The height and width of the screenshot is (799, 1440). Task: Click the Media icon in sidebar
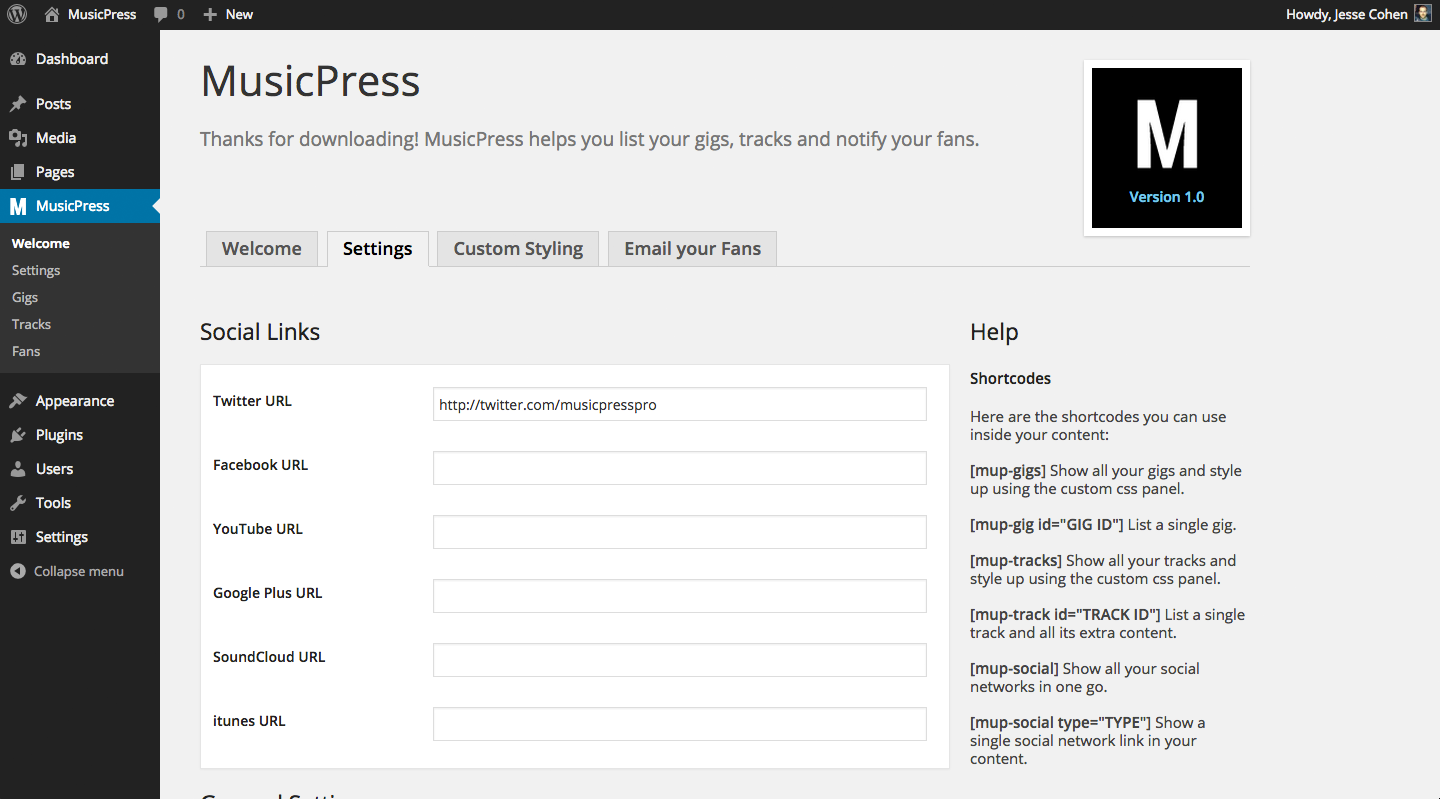coord(18,138)
